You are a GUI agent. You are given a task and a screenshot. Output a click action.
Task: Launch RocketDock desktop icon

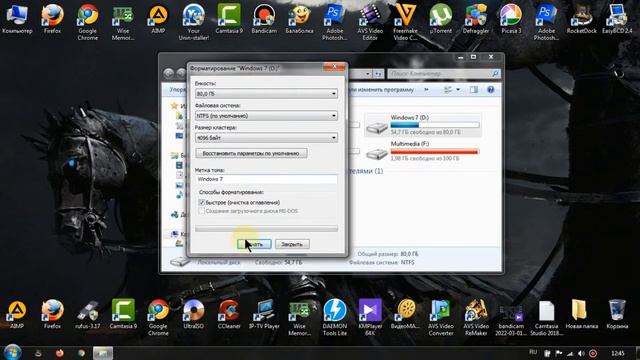click(x=582, y=19)
